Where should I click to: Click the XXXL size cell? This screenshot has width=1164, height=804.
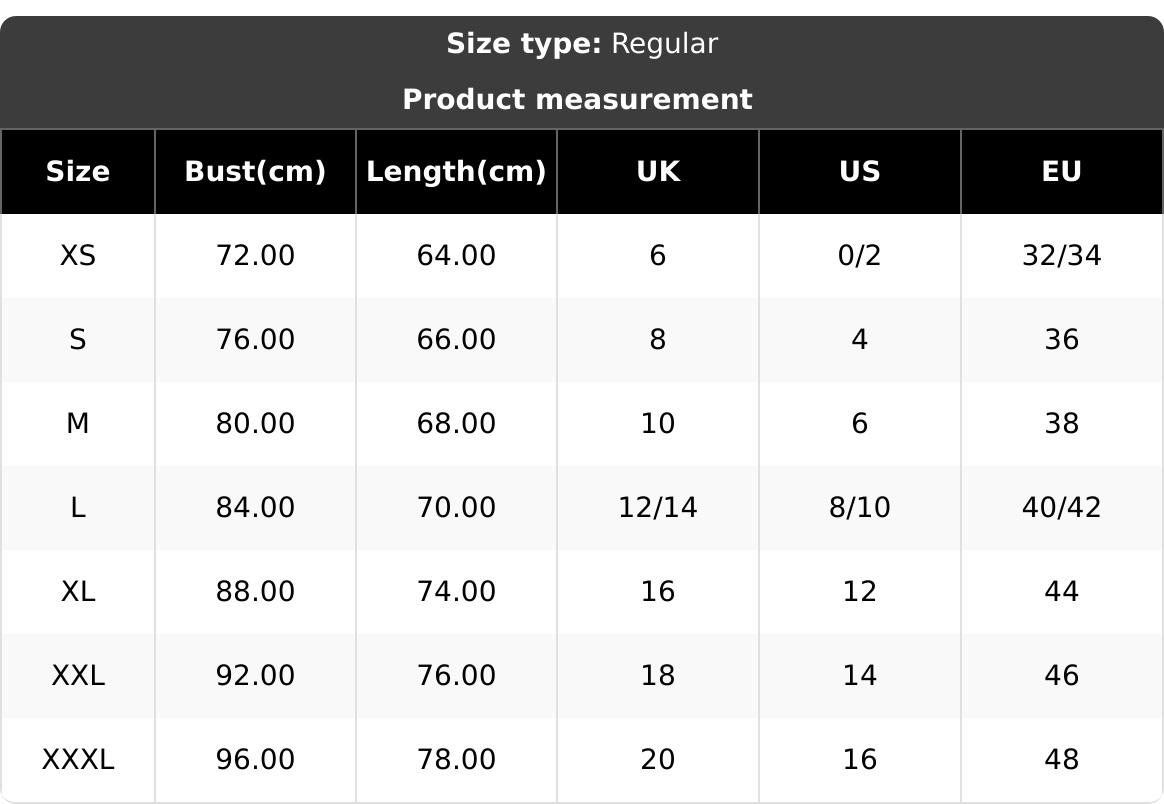78,760
